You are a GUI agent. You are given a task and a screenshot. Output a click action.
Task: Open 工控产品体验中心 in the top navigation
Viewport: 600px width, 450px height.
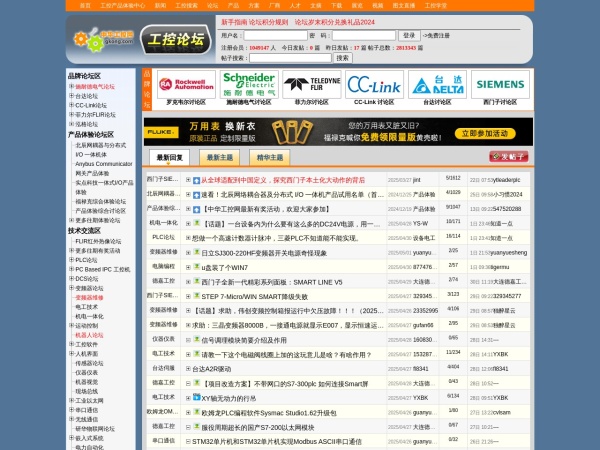tap(122, 5)
